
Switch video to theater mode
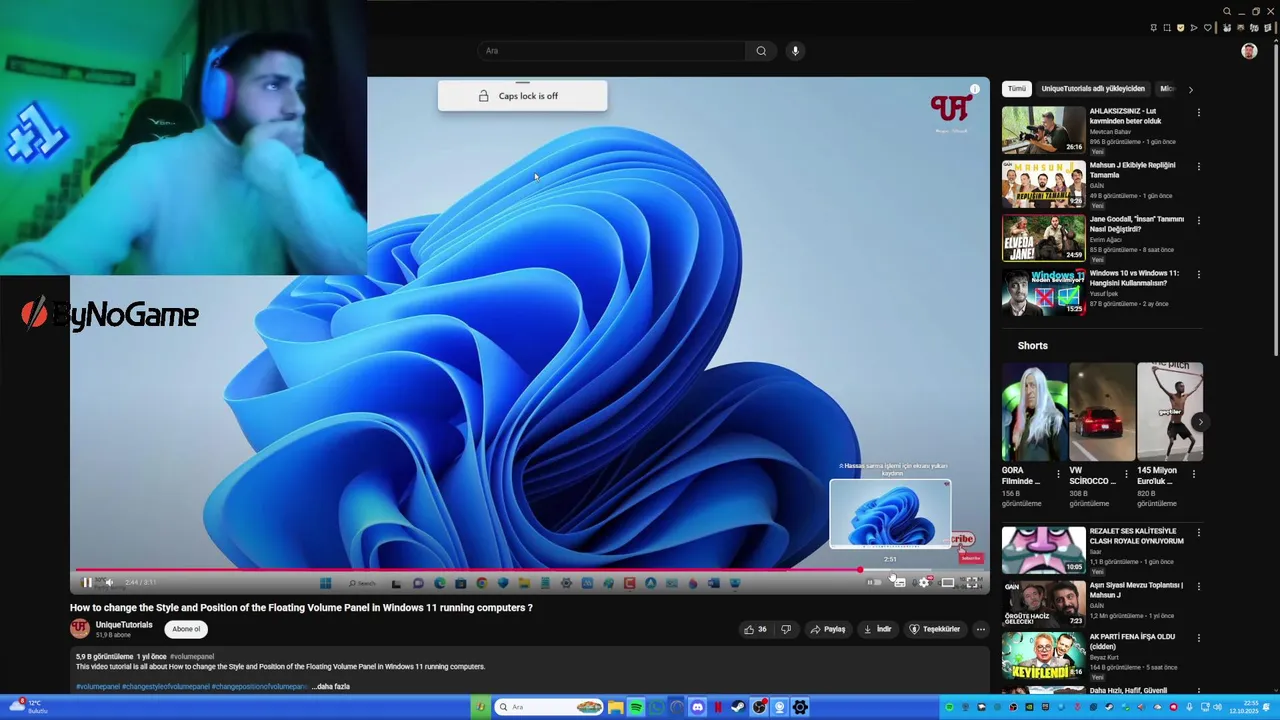click(x=947, y=582)
